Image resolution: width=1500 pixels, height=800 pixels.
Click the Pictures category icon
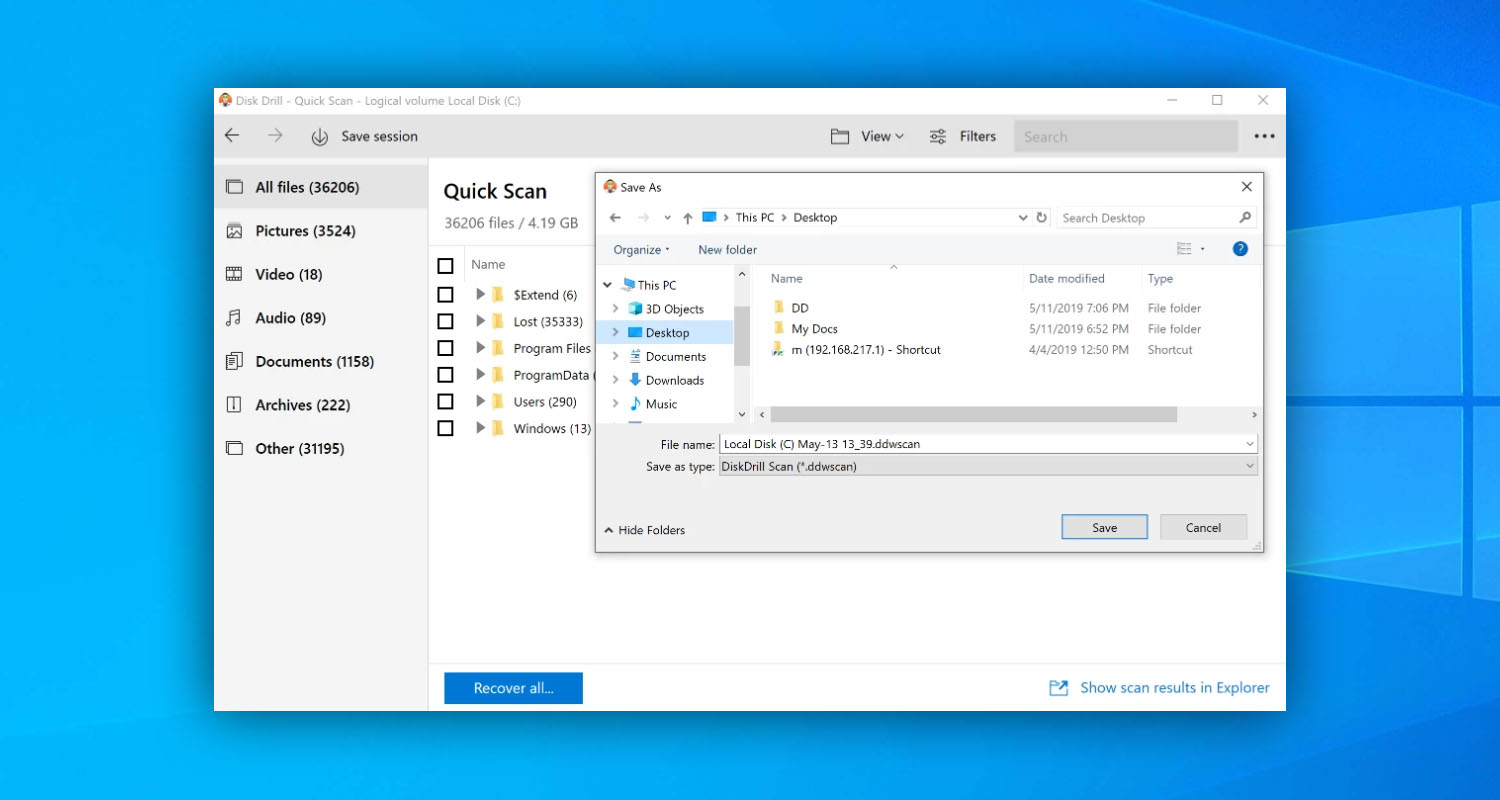click(x=234, y=231)
